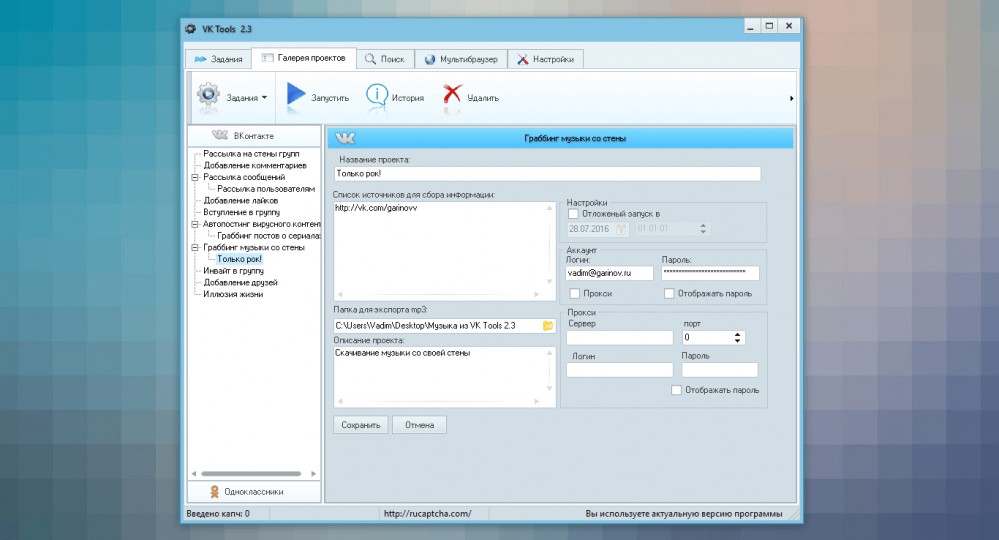Viewport: 999px width, 540px height.
Task: Switch to the Задания tab
Action: click(219, 59)
